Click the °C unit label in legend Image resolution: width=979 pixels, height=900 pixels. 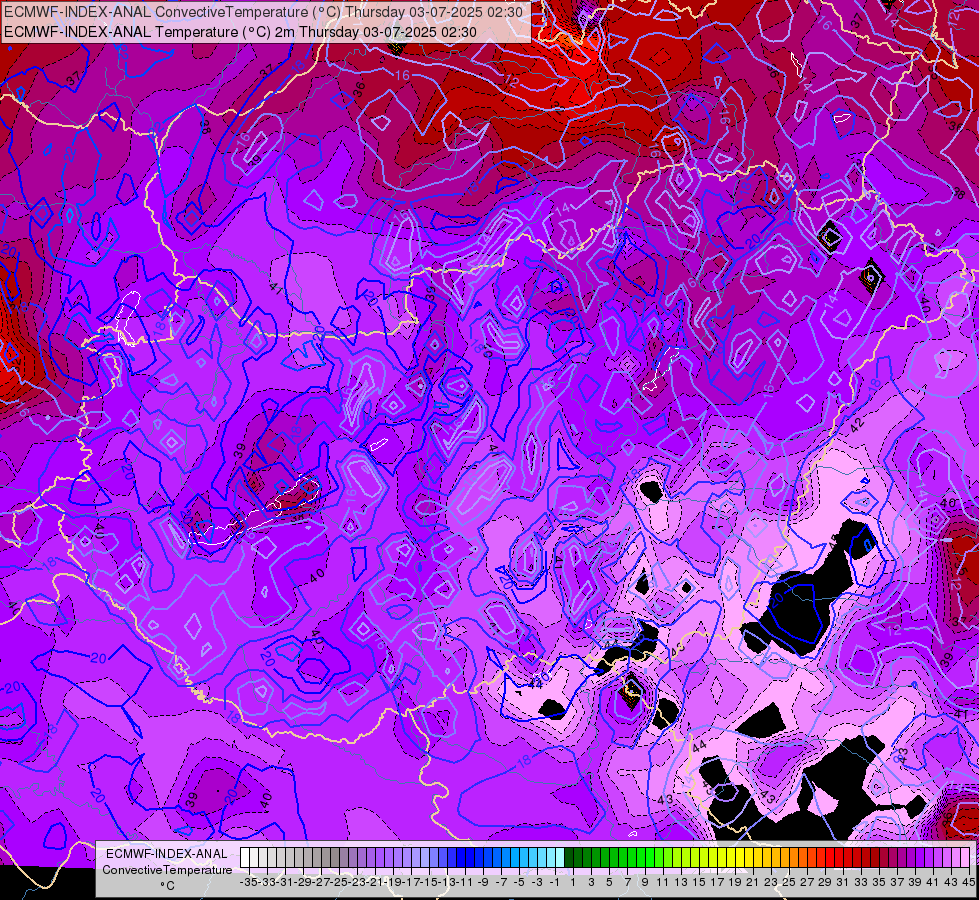tap(167, 886)
